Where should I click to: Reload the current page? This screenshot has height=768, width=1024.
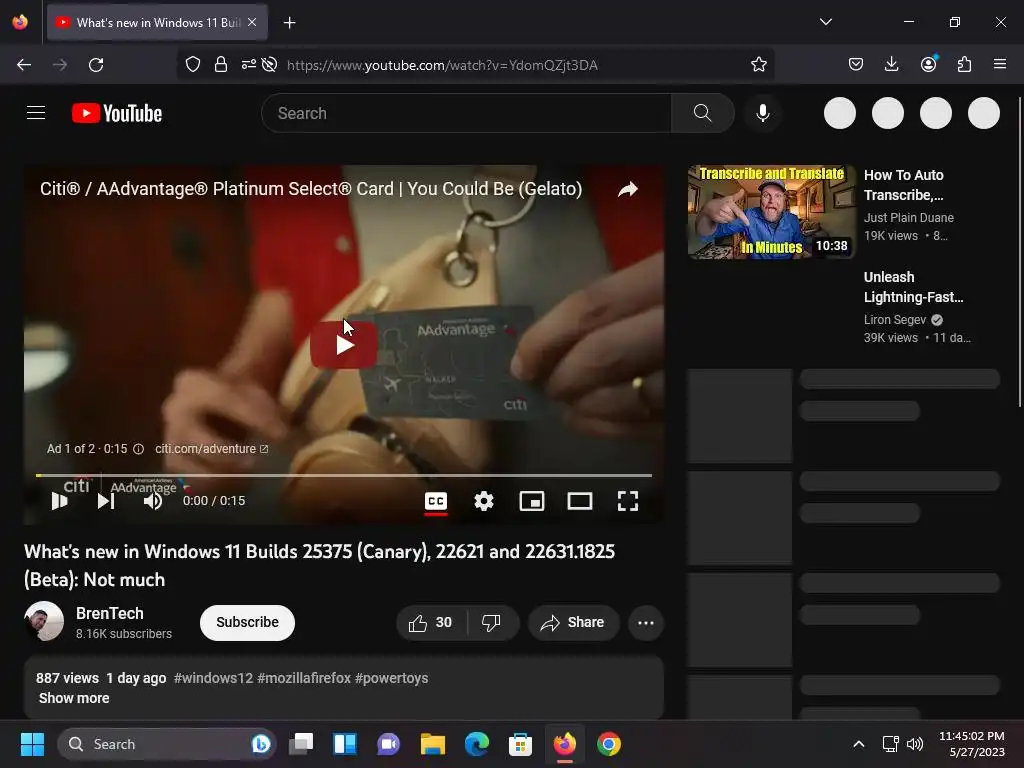[96, 65]
